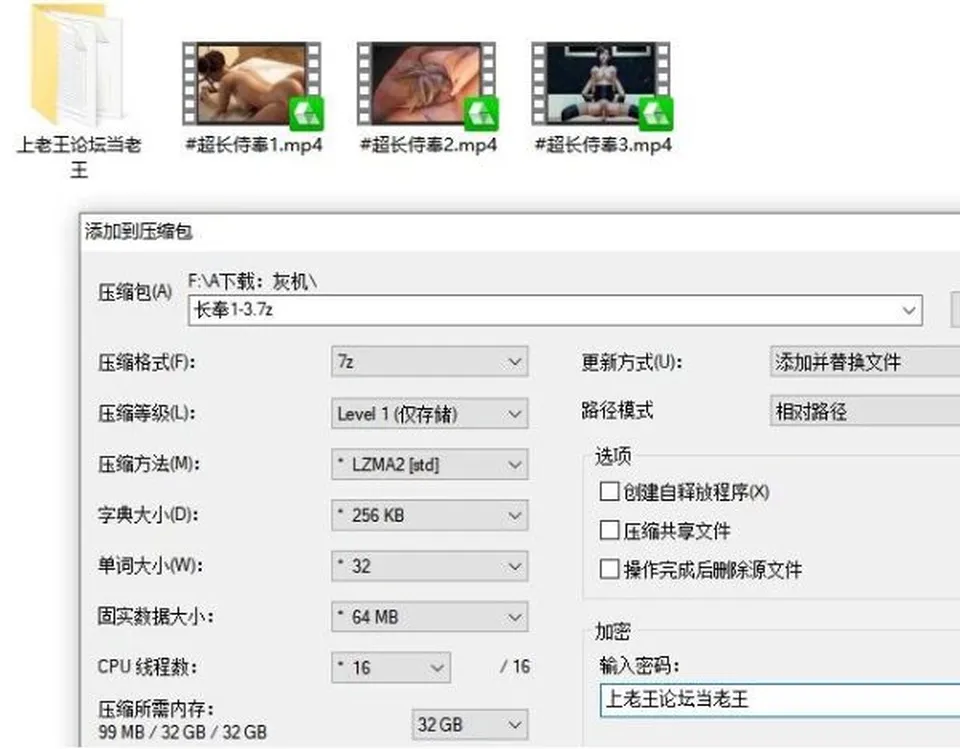Click the 压缩包(A) label
The height and width of the screenshot is (749, 960).
[x=135, y=293]
